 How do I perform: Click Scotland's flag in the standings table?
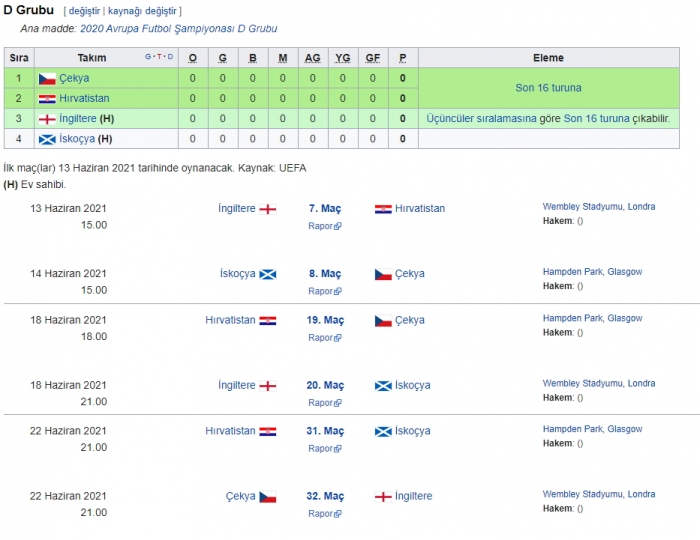[47, 138]
